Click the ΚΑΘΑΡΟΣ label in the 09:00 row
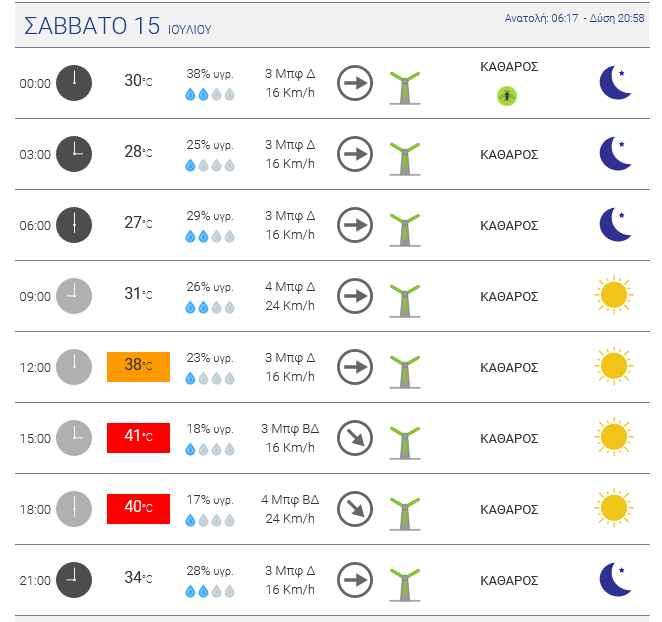This screenshot has height=622, width=662. (x=509, y=296)
